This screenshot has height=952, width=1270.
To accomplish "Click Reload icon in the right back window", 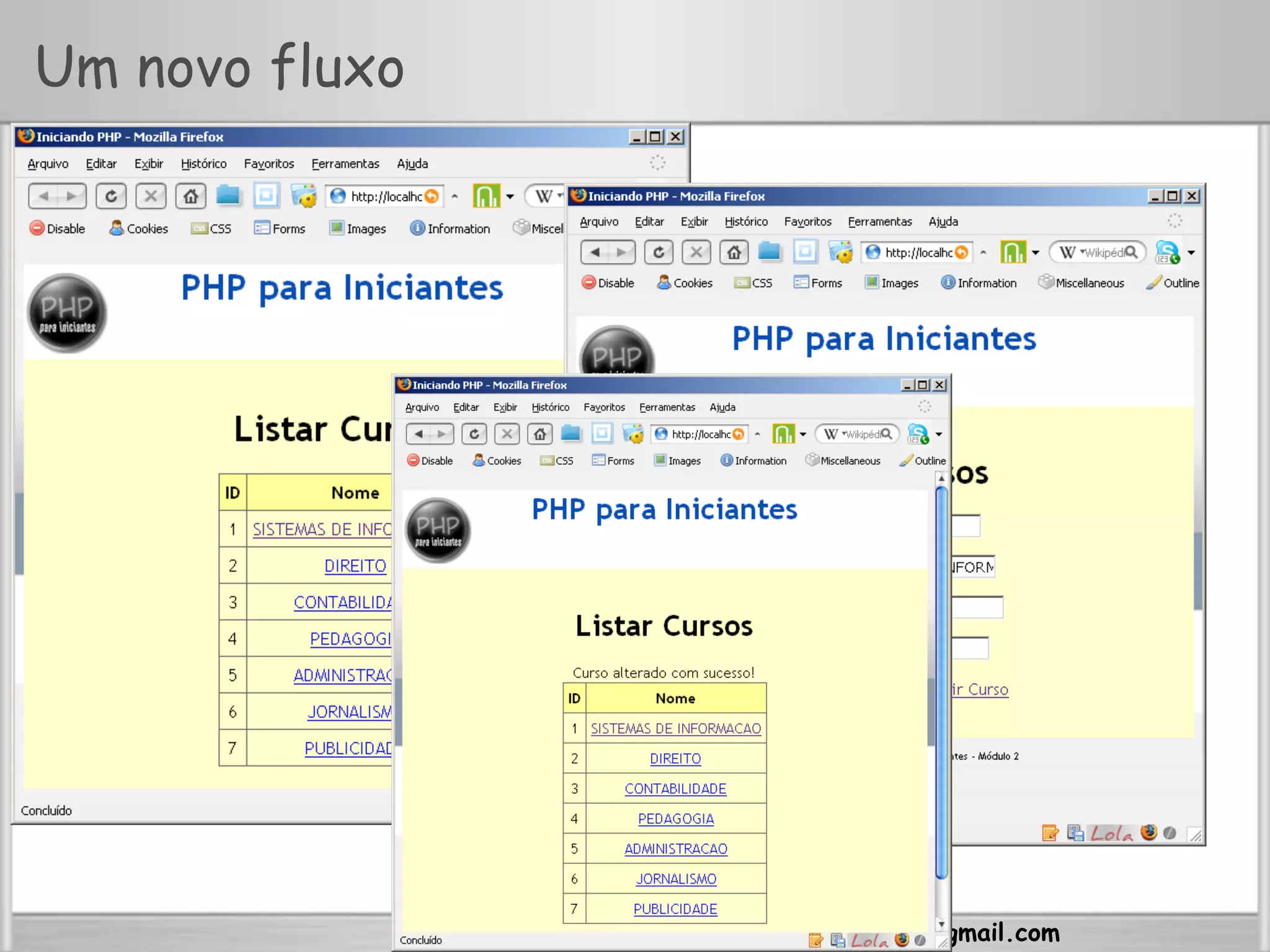I will click(x=659, y=252).
